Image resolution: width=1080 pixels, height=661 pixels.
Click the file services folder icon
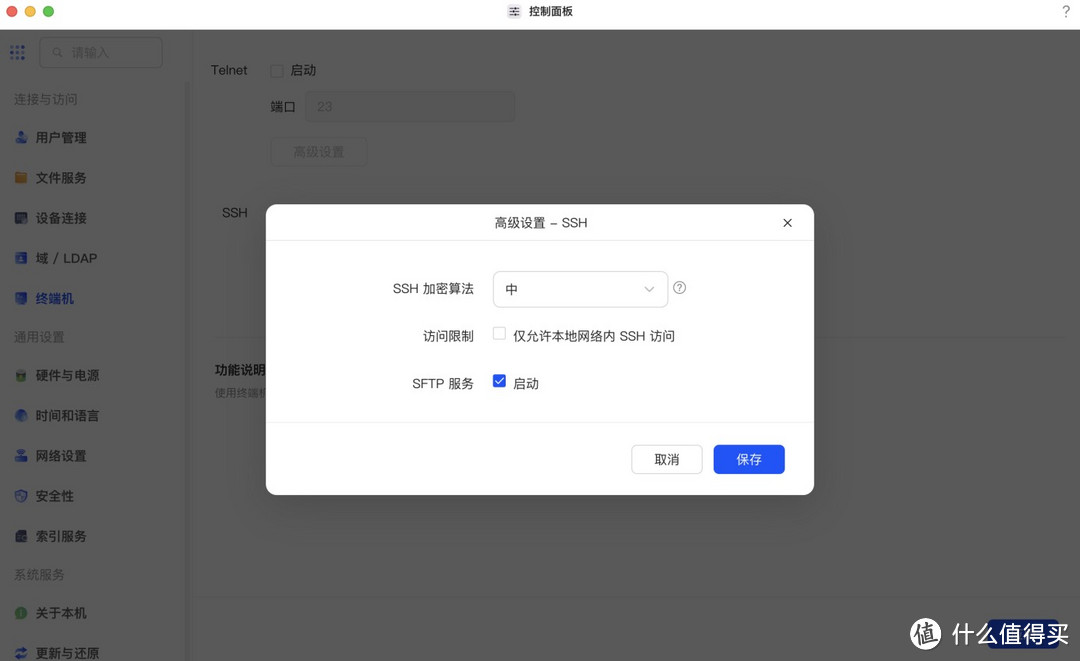[21, 178]
